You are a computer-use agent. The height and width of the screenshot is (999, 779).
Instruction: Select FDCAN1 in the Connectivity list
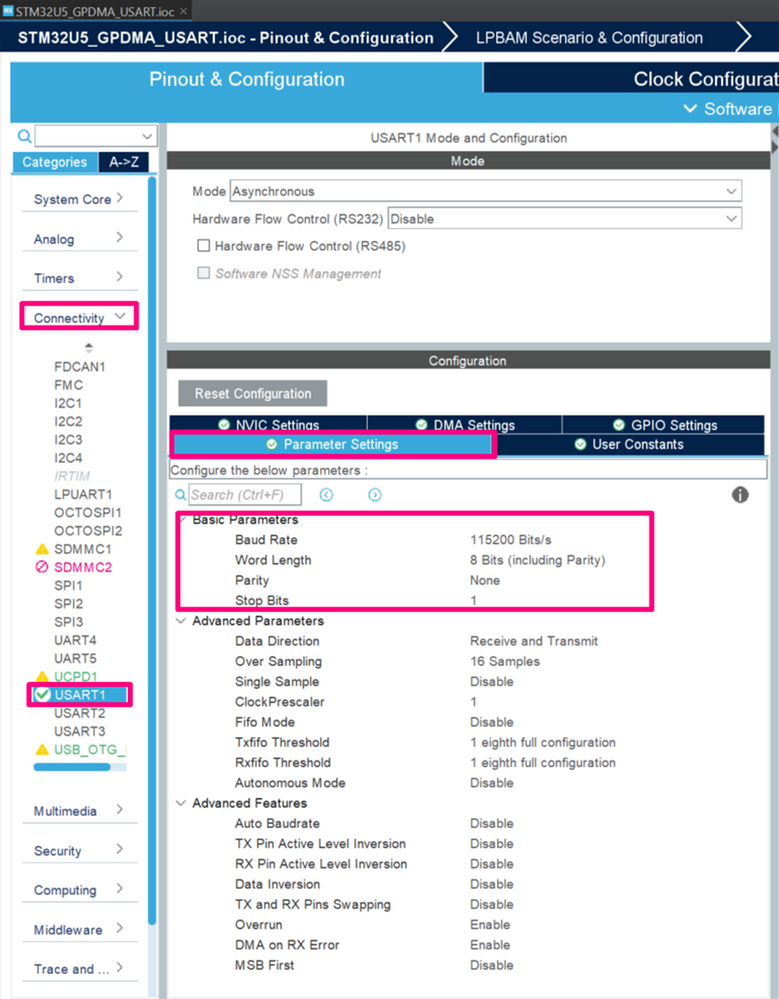click(x=80, y=366)
